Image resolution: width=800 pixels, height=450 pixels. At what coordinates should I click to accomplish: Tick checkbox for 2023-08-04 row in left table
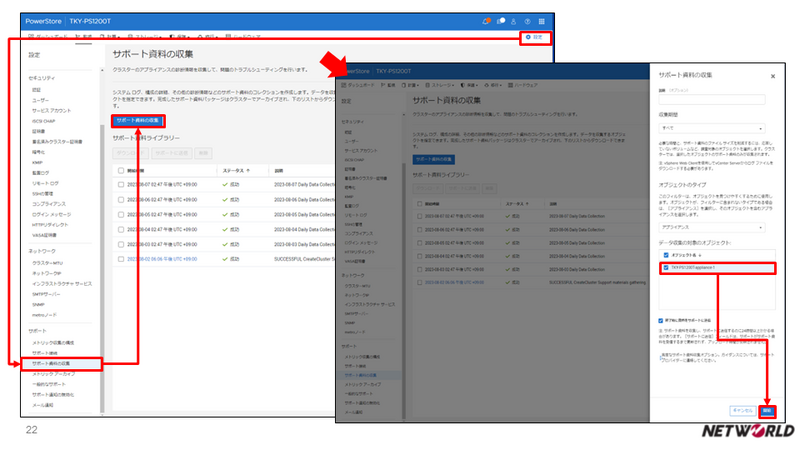121,230
